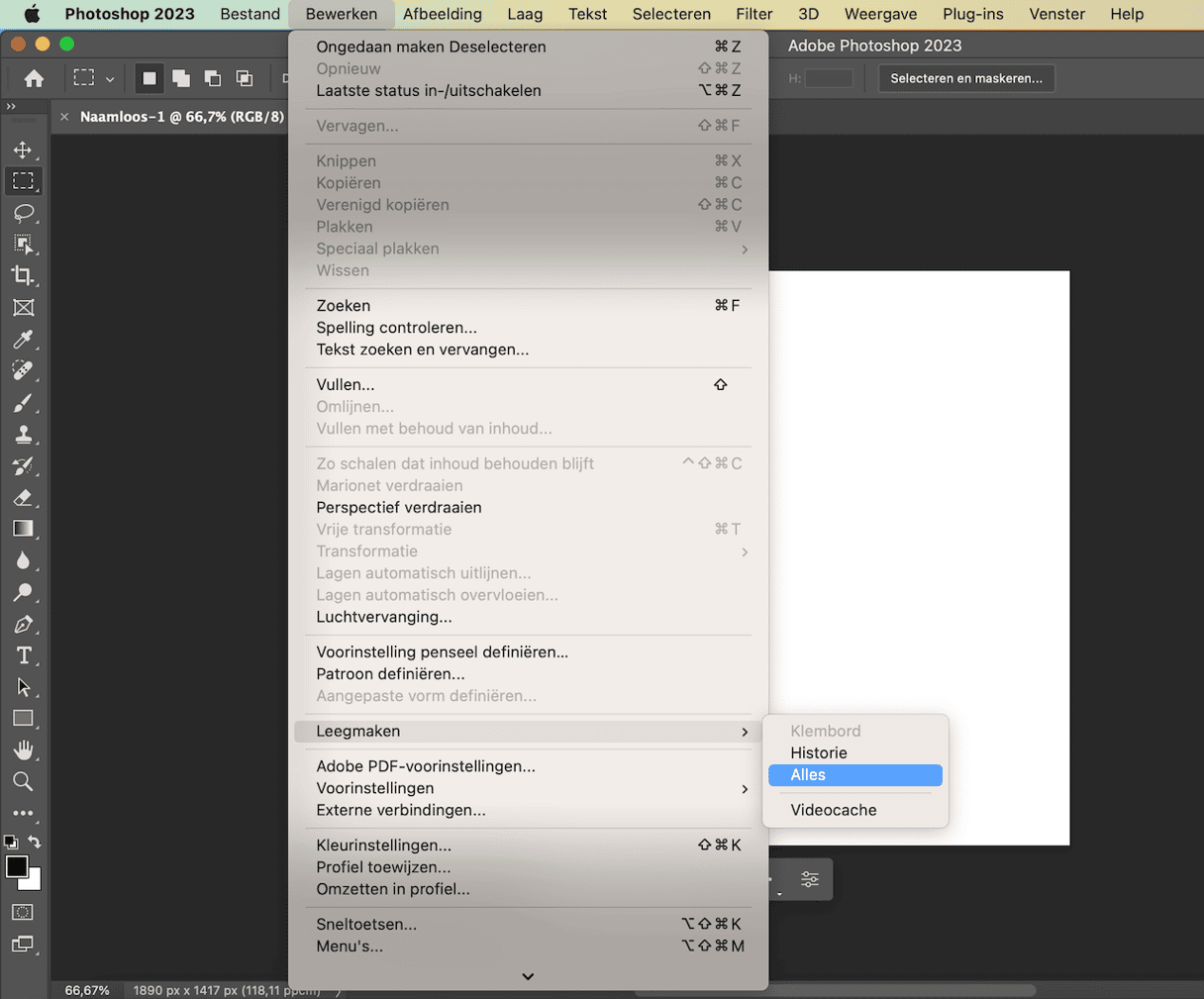This screenshot has width=1204, height=999.
Task: Expand the Voorinstellingen submenu
Action: [528, 788]
